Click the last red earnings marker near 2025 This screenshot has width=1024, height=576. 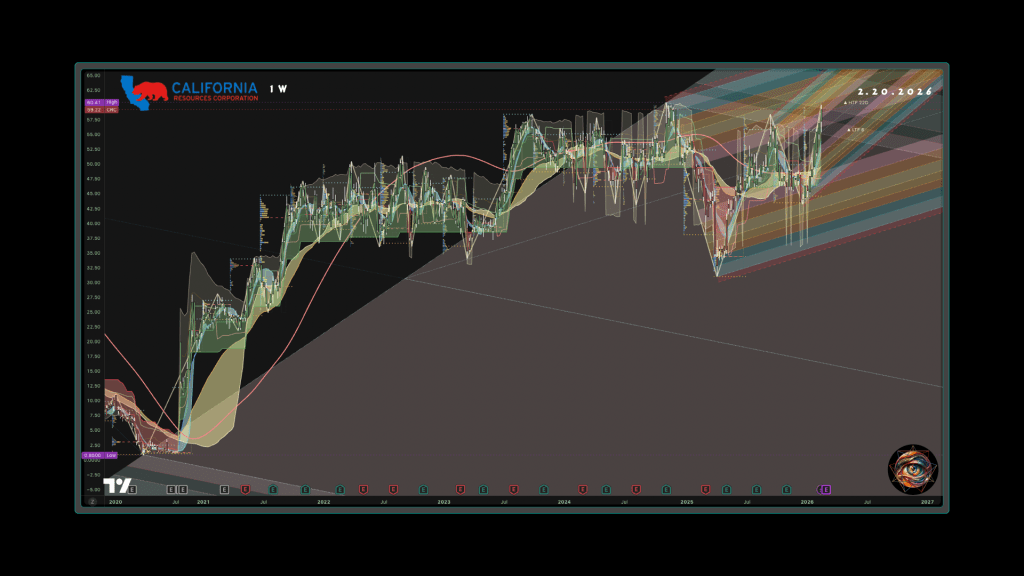pos(705,489)
